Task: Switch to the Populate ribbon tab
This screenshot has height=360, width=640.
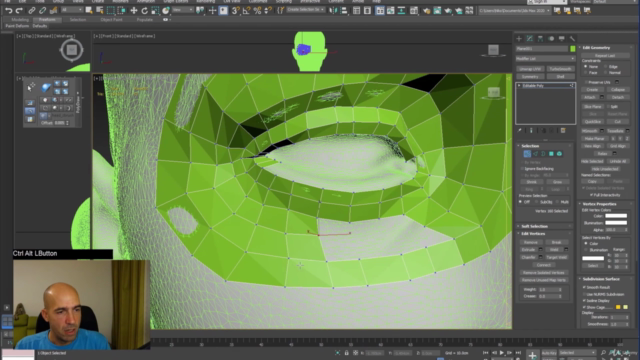Action: pyautogui.click(x=144, y=20)
